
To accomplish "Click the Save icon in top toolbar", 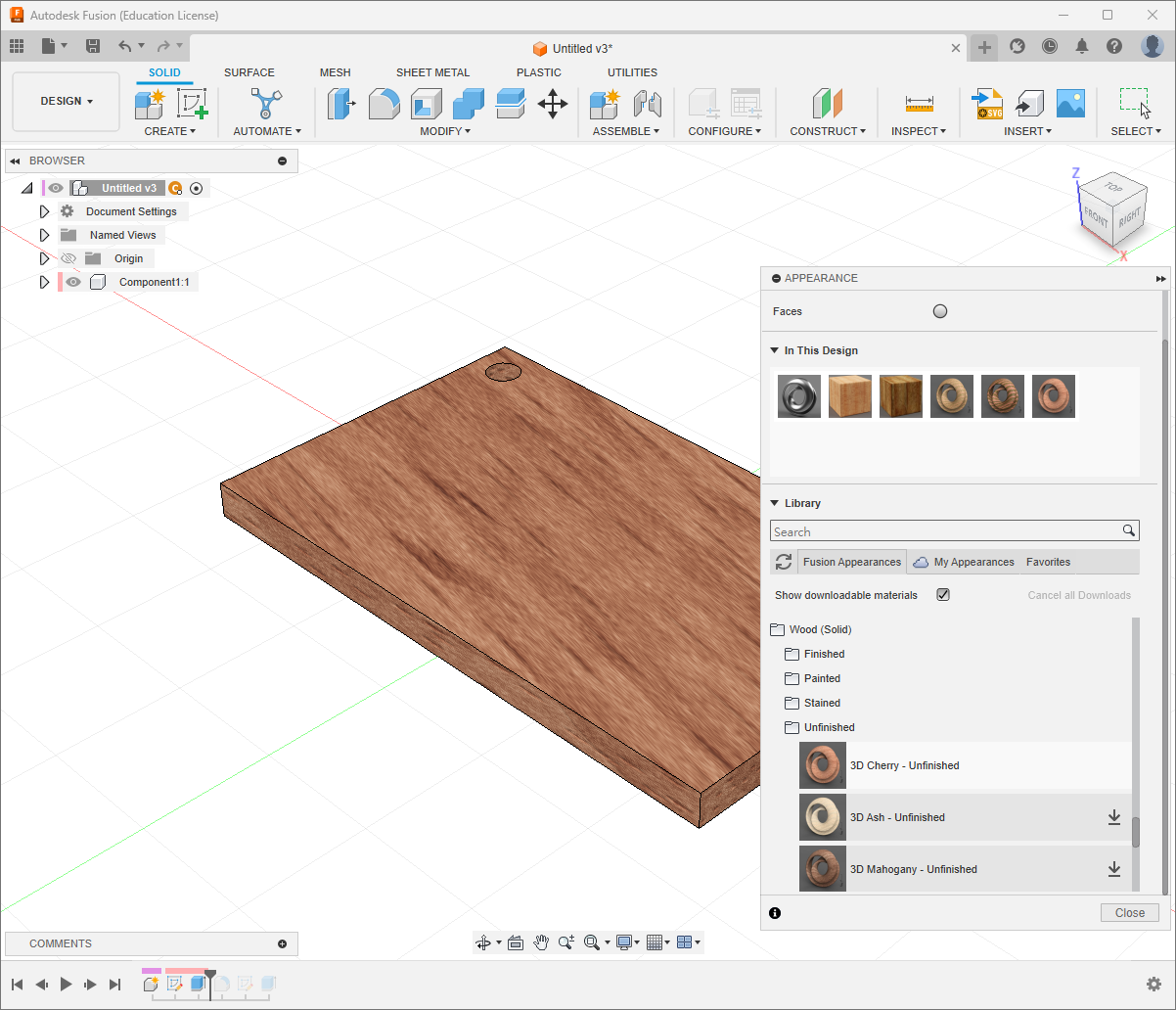I will 93,46.
